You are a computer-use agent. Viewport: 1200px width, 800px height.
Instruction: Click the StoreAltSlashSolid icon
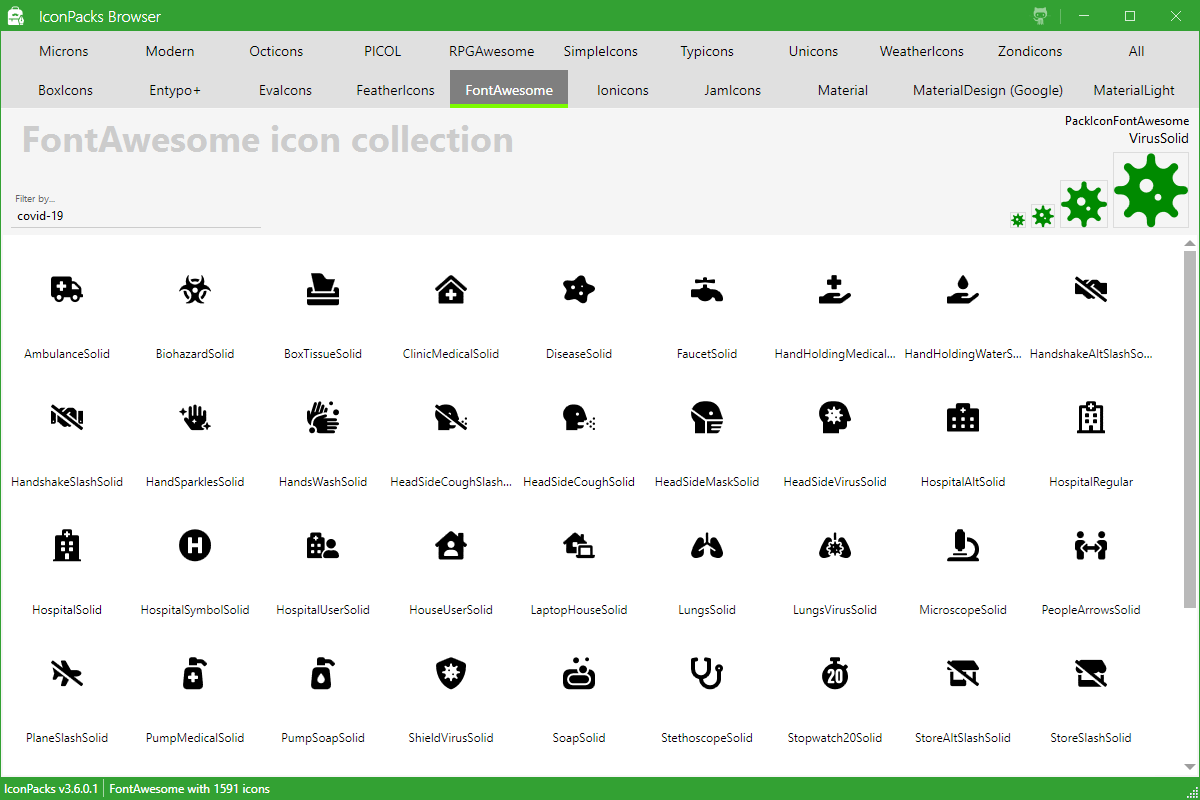[x=963, y=674]
